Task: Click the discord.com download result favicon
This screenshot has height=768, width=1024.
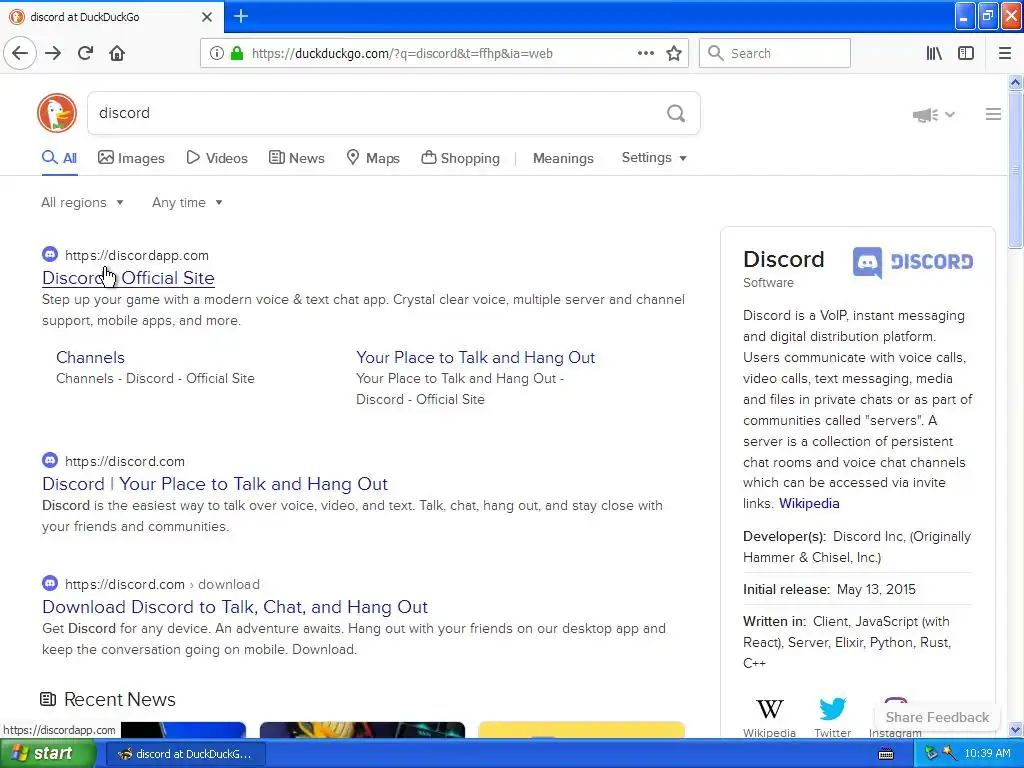Action: [x=50, y=583]
